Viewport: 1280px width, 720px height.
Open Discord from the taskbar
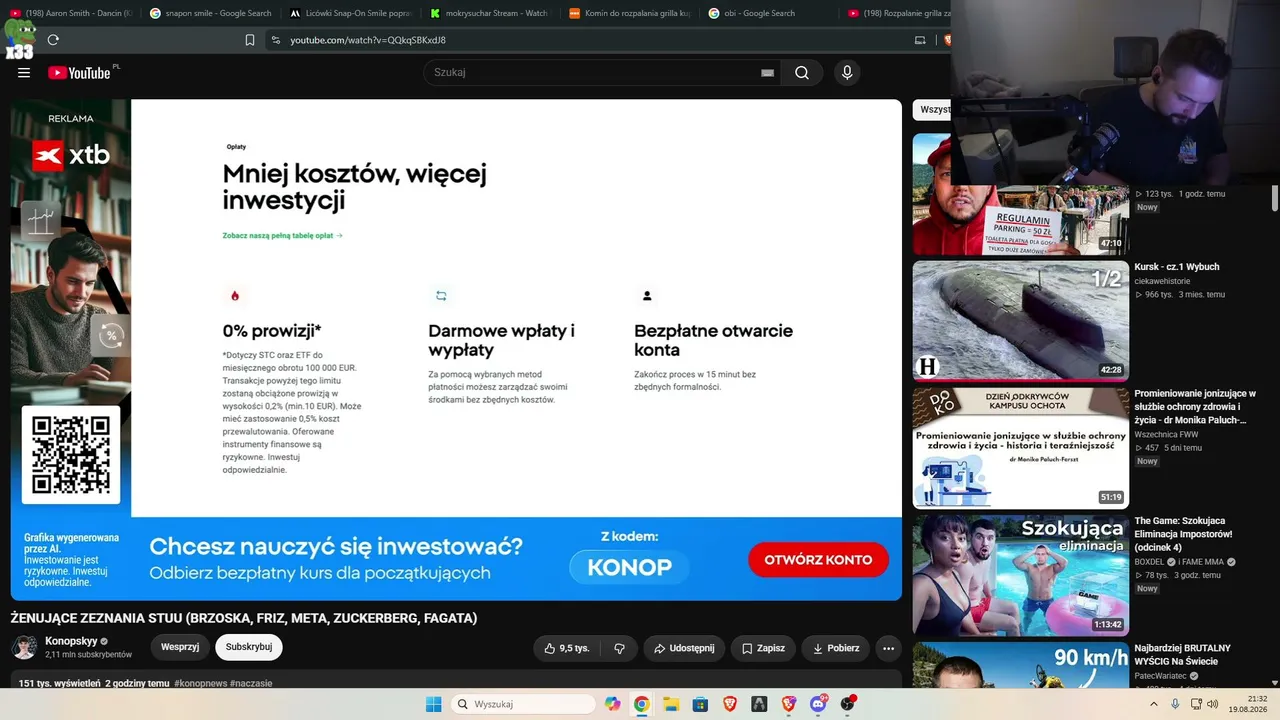tap(818, 704)
